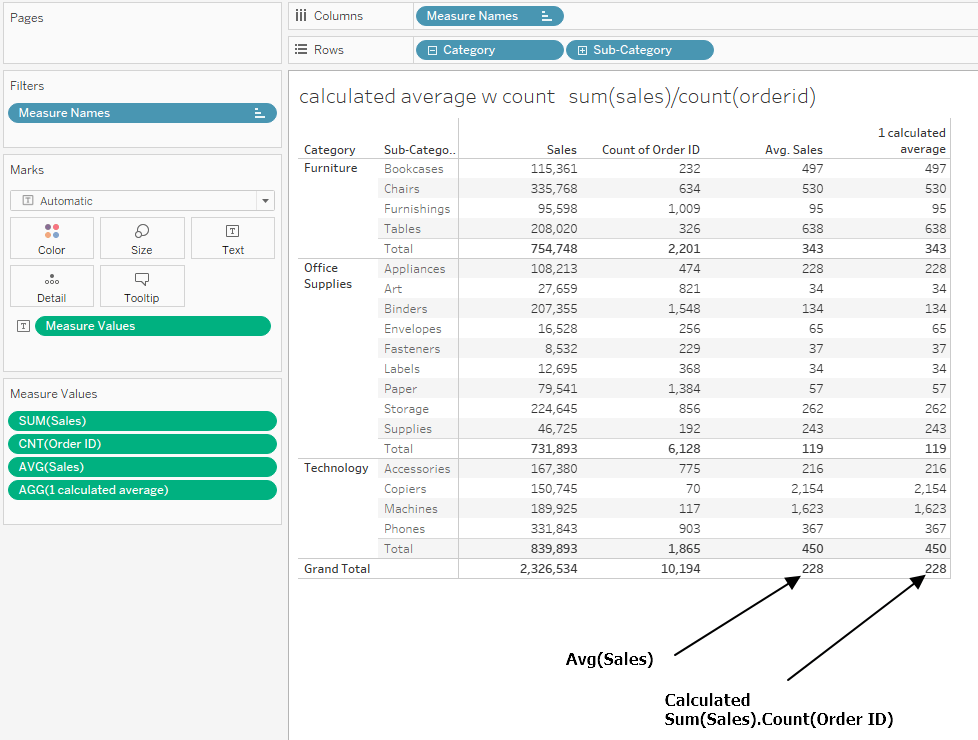Select the Appliances sub-category row

tap(415, 269)
